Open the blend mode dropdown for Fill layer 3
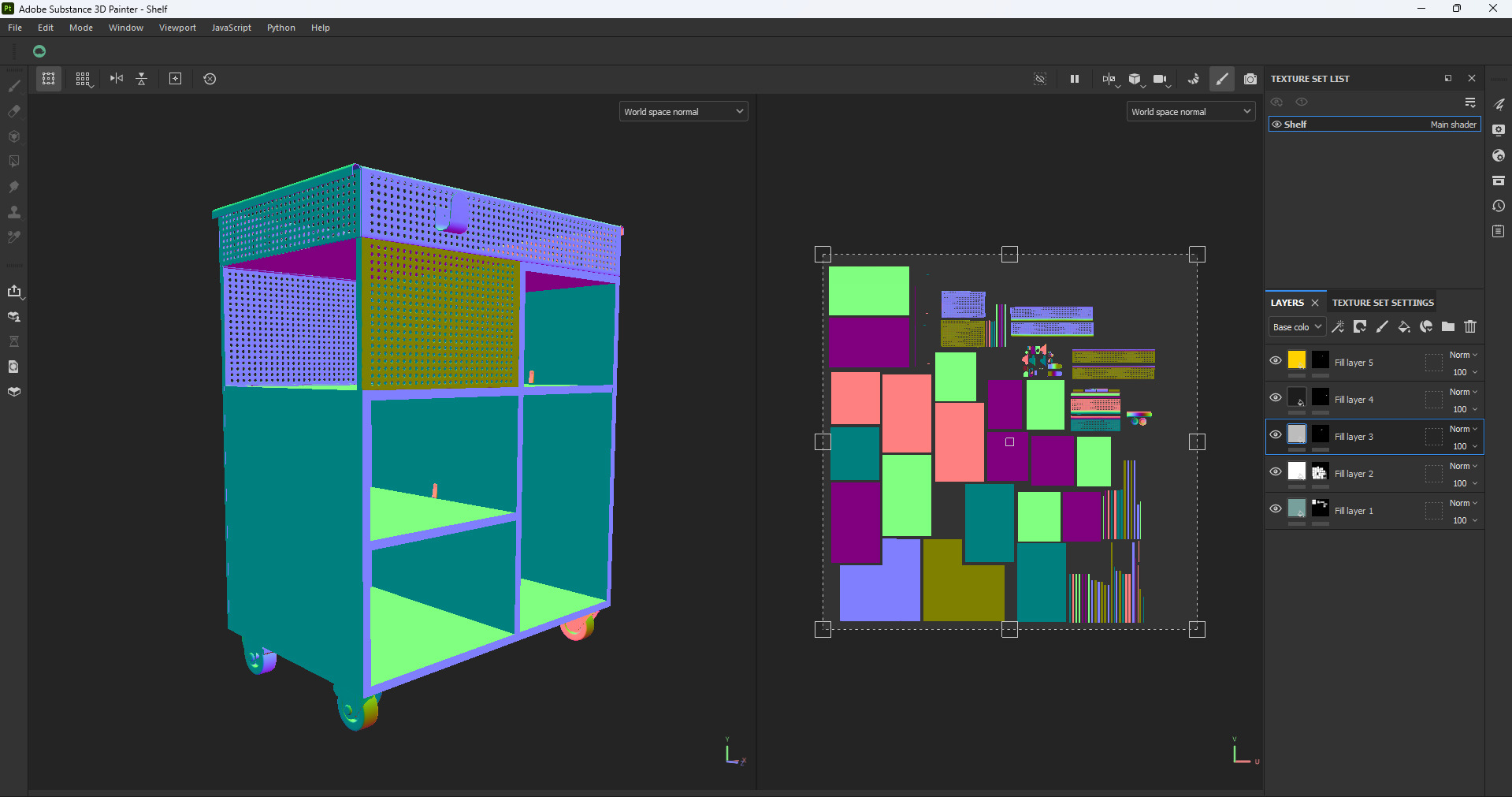This screenshot has width=1512, height=797. (x=1463, y=430)
